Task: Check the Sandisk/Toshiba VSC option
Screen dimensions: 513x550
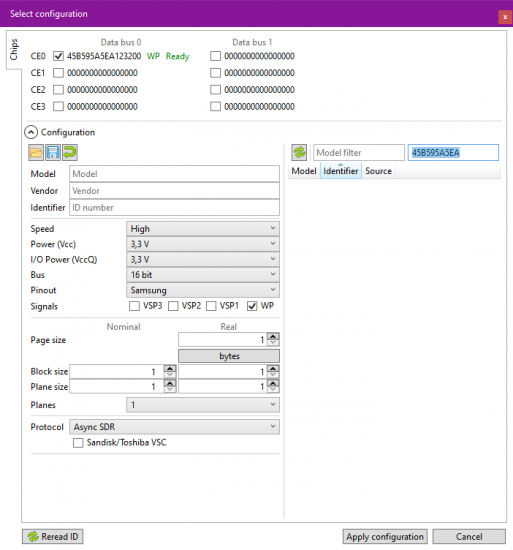Action: (78, 443)
